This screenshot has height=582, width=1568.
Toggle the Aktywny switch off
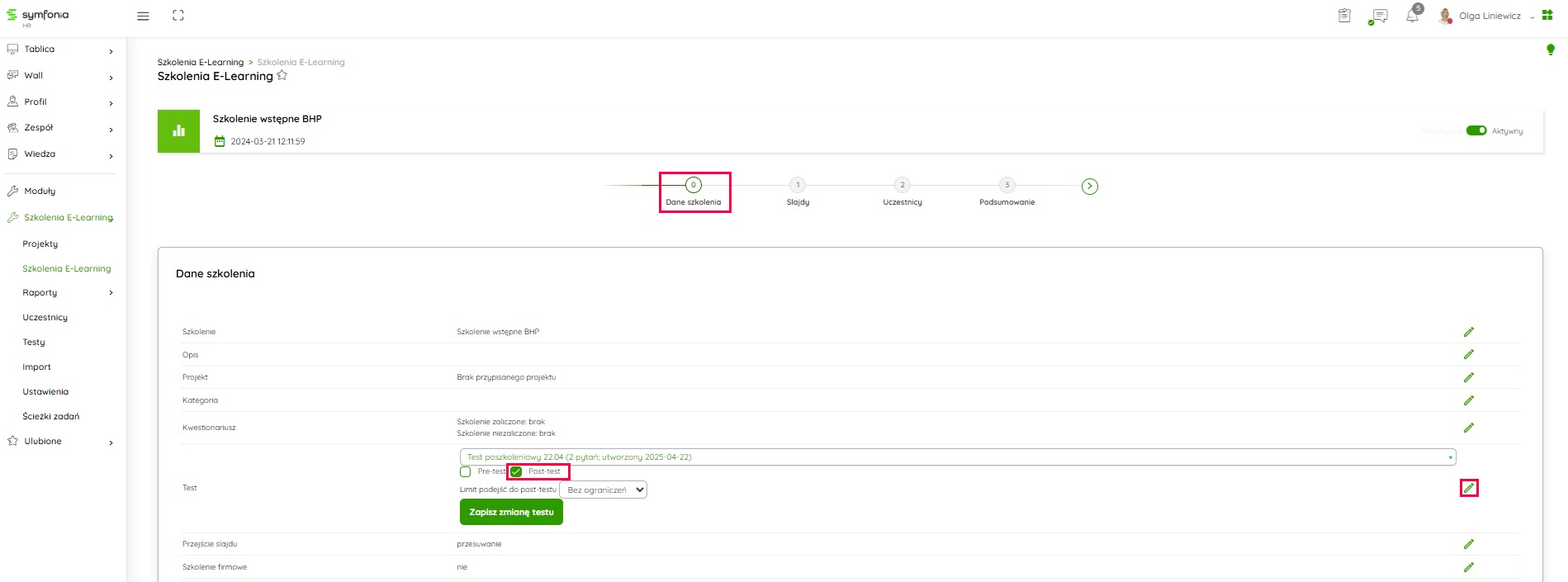click(1476, 130)
